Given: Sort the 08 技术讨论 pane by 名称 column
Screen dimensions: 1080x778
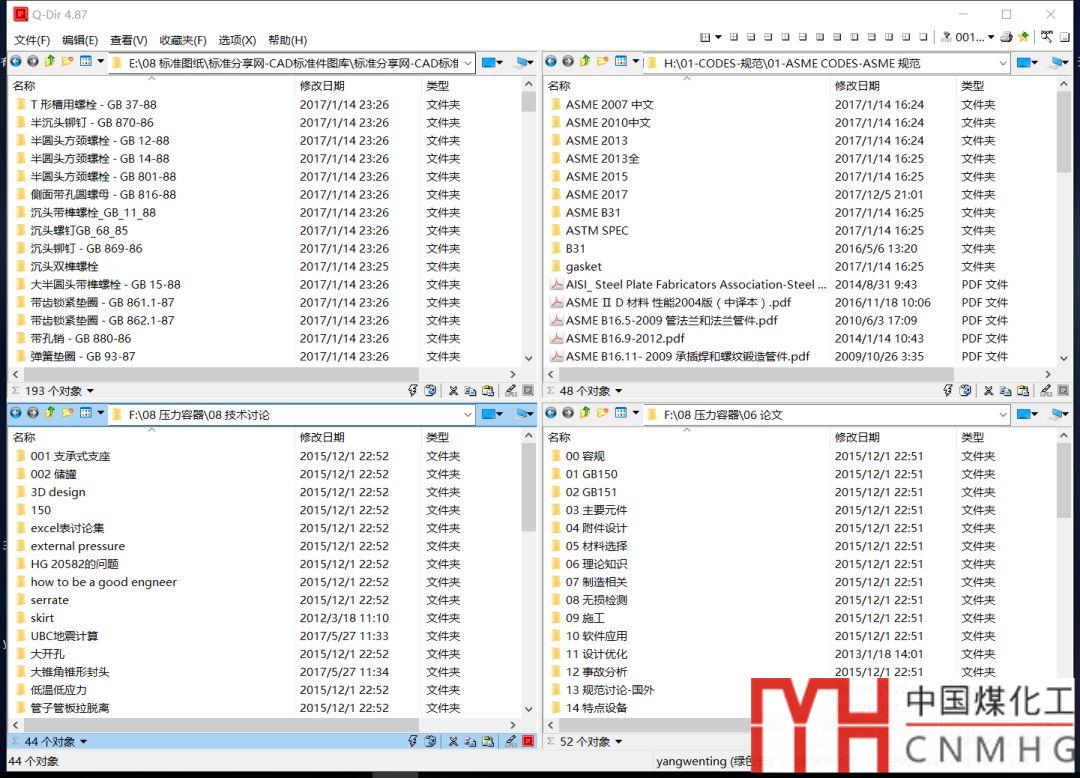Looking at the screenshot, I should tap(151, 438).
